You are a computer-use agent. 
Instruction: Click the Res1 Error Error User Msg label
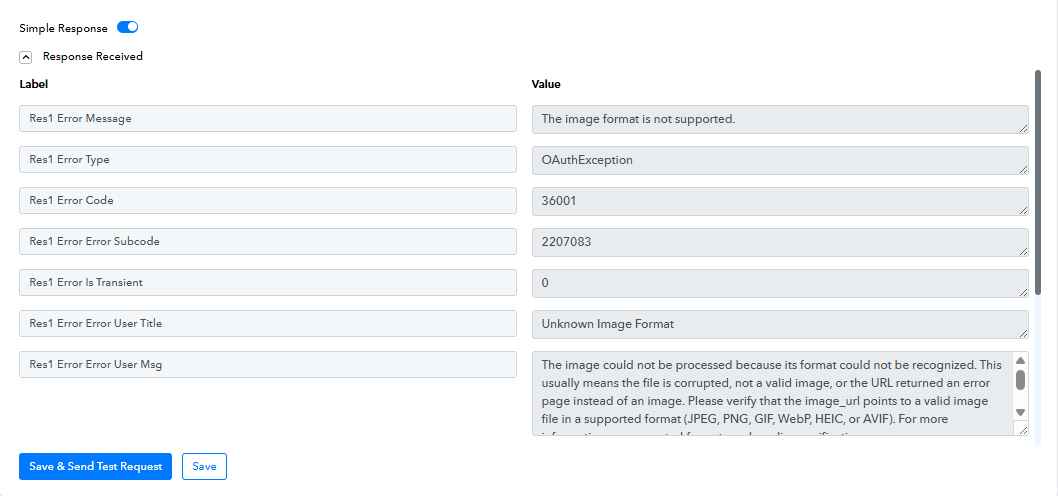pyautogui.click(x=267, y=365)
